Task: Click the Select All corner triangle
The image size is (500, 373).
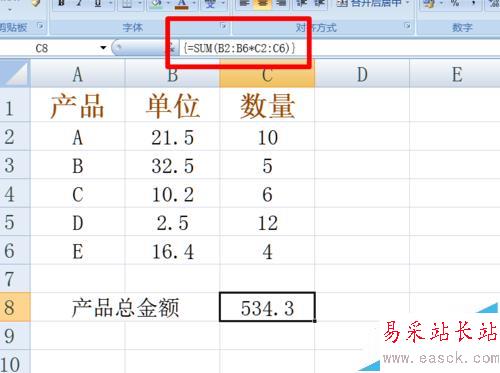Action: point(15,74)
